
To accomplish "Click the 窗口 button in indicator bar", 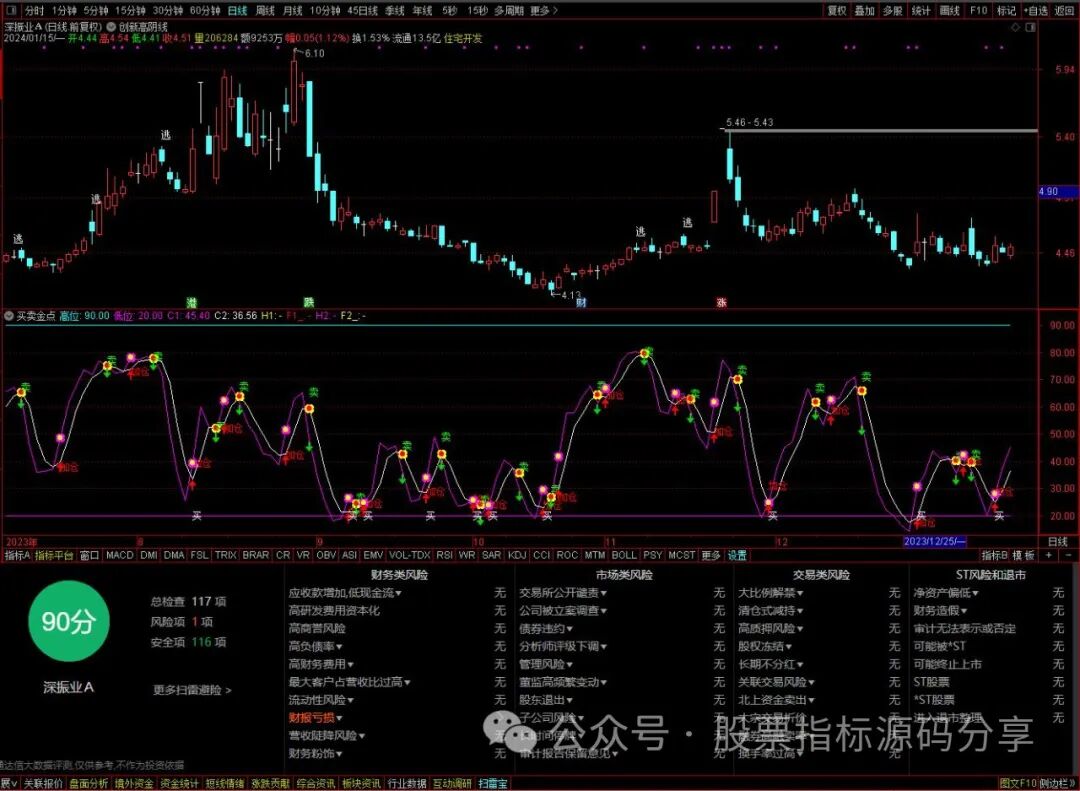I will coord(90,555).
